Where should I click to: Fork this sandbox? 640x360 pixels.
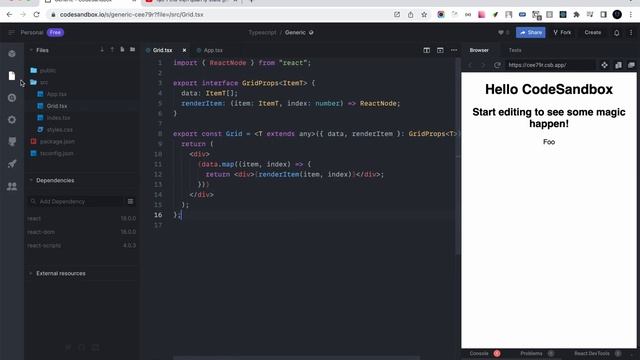click(562, 33)
